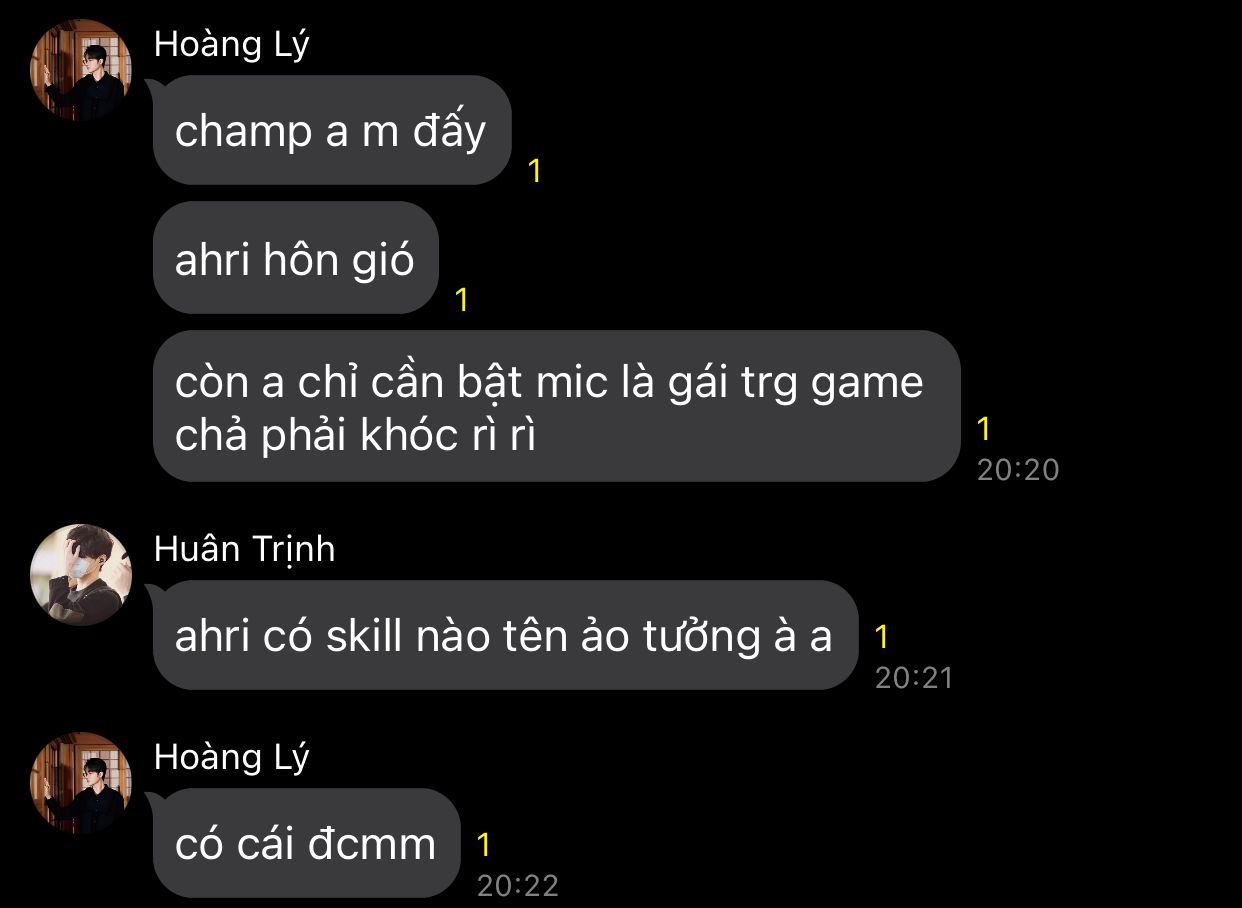Select the message 'champ a m đấy'
The image size is (1242, 908).
[x=332, y=130]
